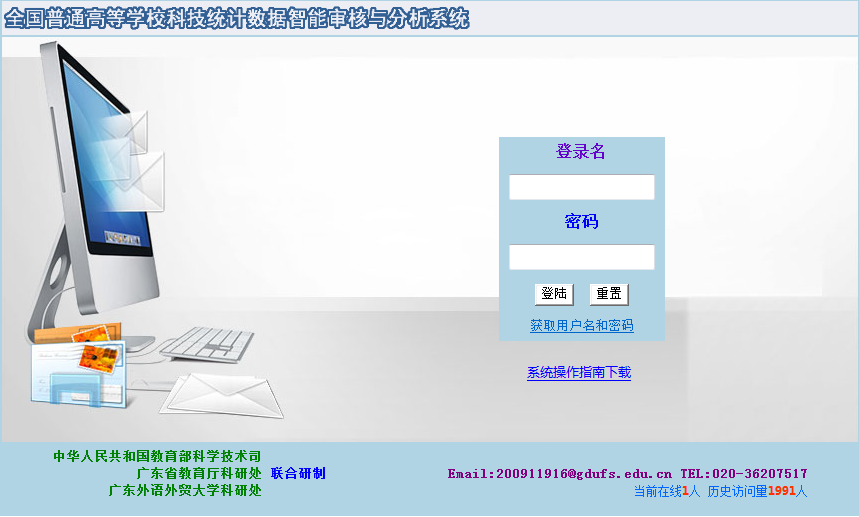Viewport: 859px width, 517px height.
Task: Open the 获取用户名和密码 link
Action: (x=581, y=326)
